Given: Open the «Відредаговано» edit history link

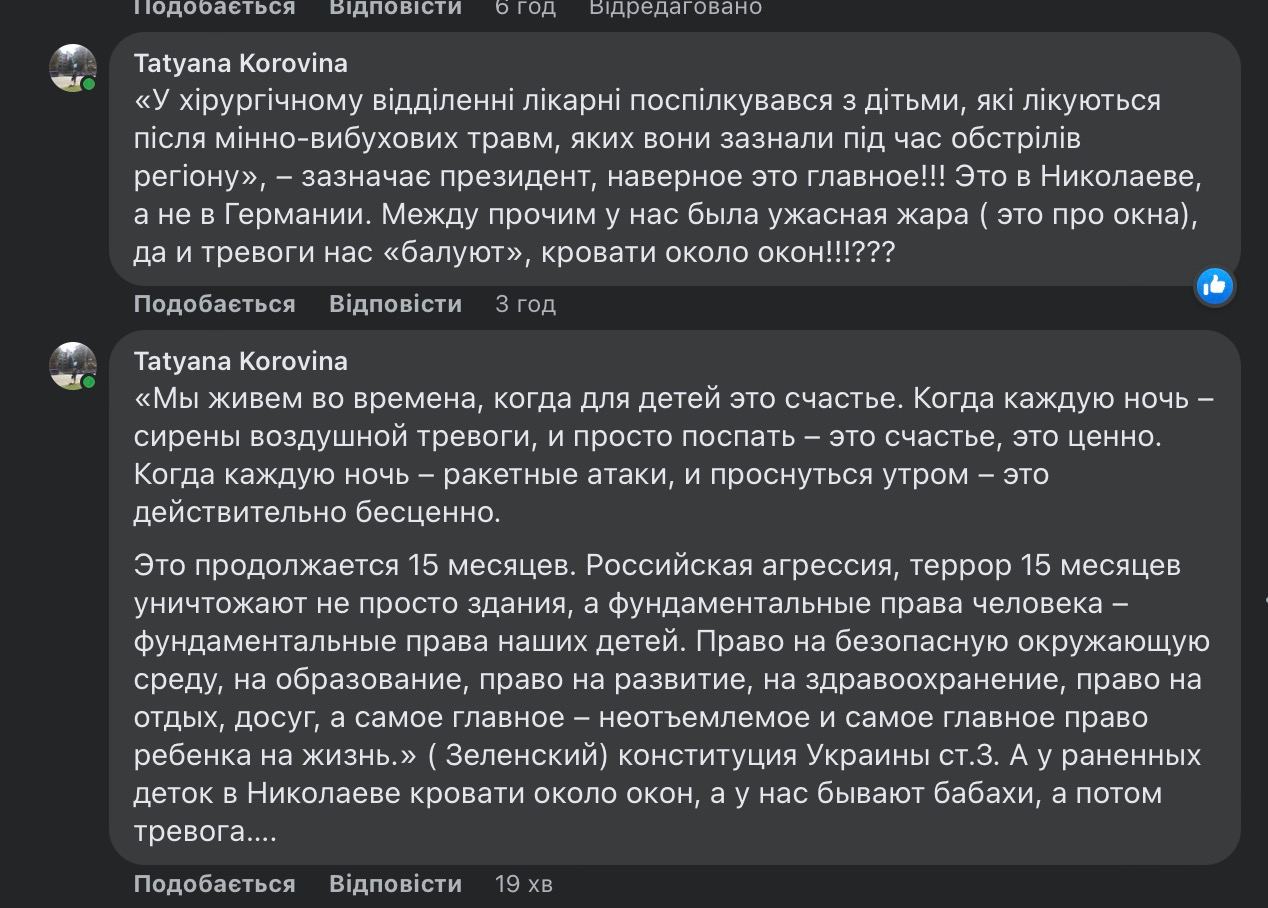Looking at the screenshot, I should tap(675, 8).
